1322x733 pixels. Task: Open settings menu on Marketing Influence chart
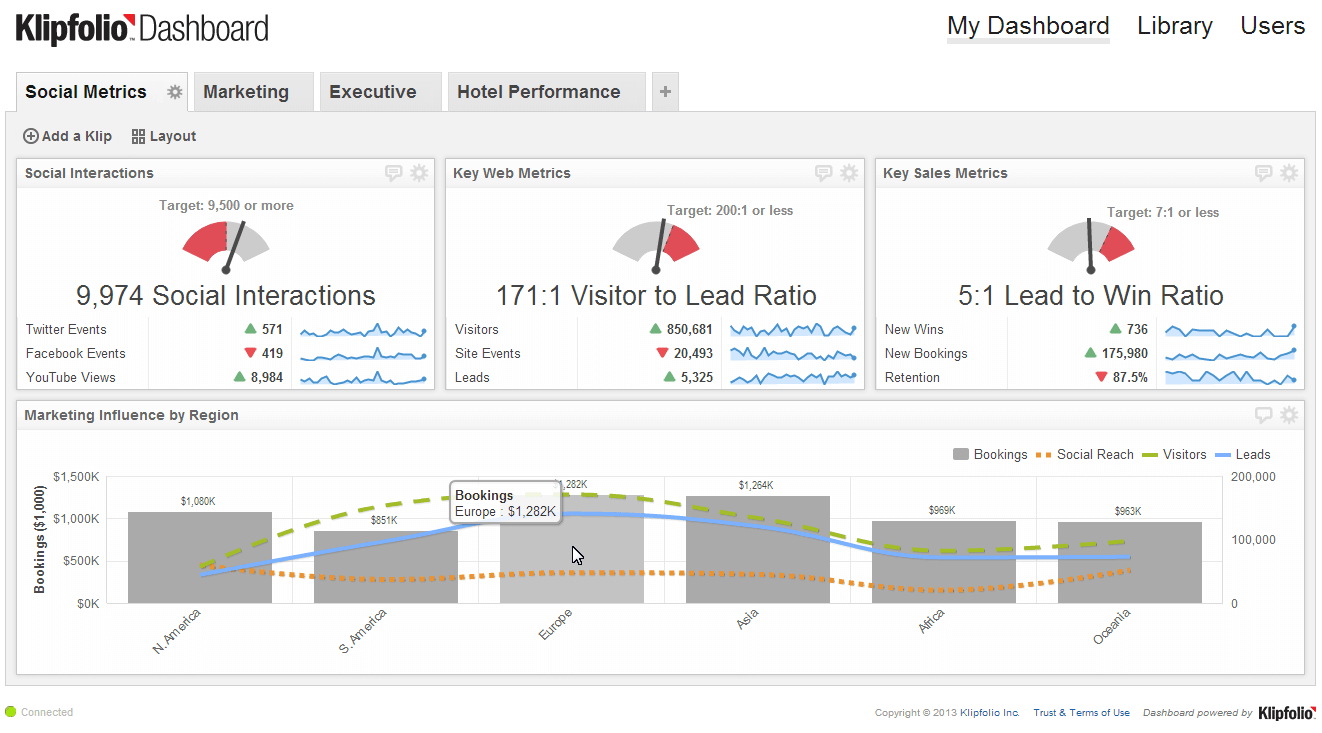point(1289,414)
